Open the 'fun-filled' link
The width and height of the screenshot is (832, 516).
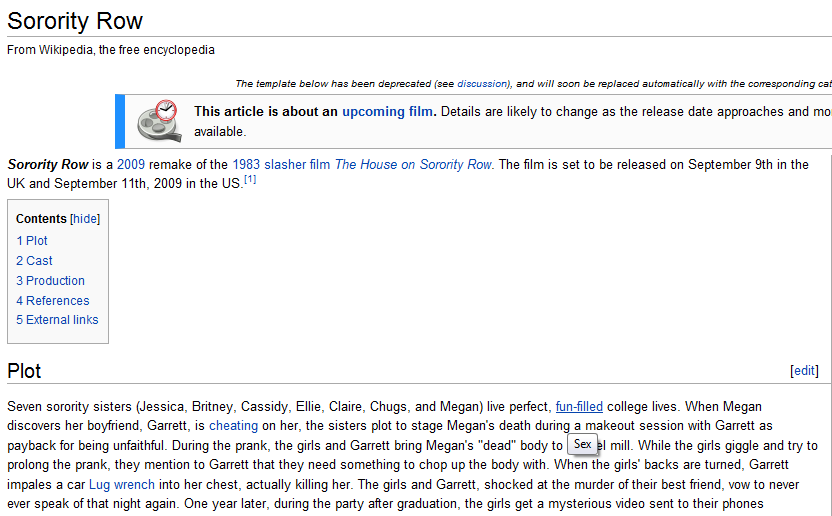click(x=579, y=407)
